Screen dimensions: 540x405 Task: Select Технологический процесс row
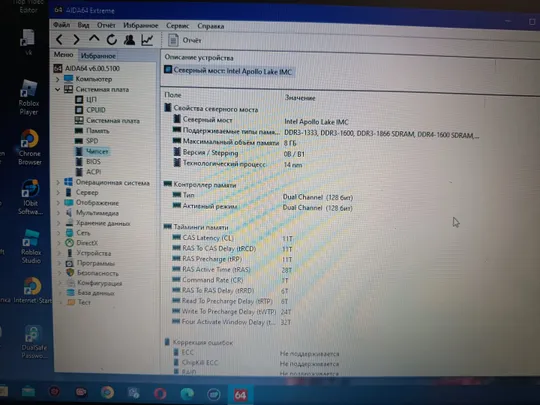click(x=238, y=164)
